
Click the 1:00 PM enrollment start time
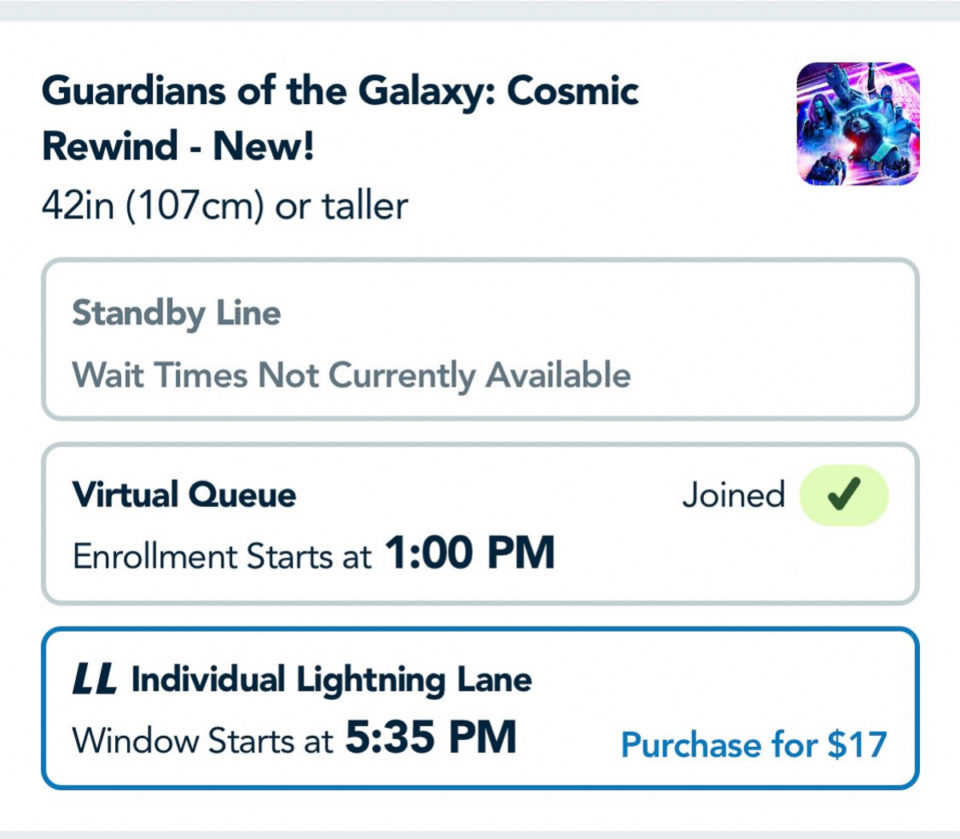(474, 551)
